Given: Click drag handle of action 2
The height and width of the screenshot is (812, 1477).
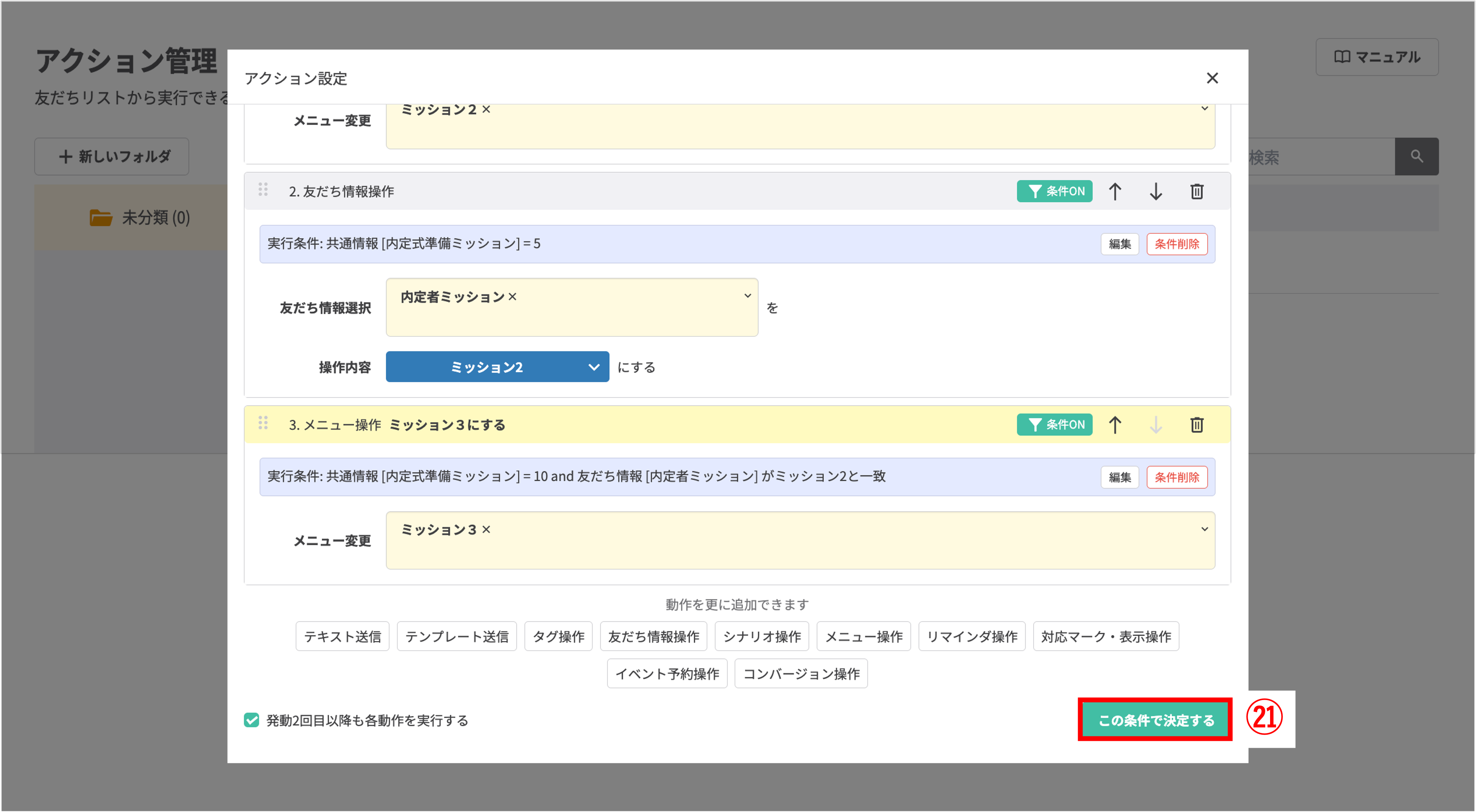Looking at the screenshot, I should pos(263,190).
